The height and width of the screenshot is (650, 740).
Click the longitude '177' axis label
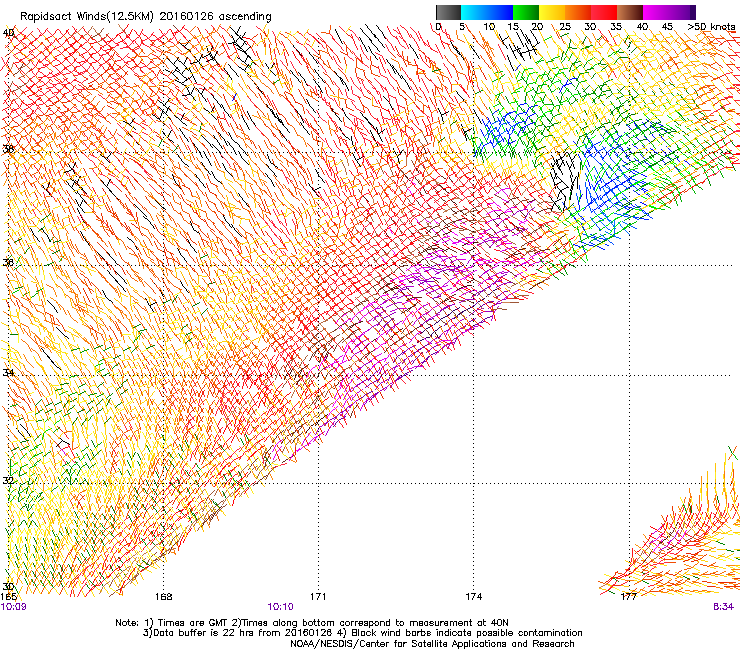click(x=628, y=597)
